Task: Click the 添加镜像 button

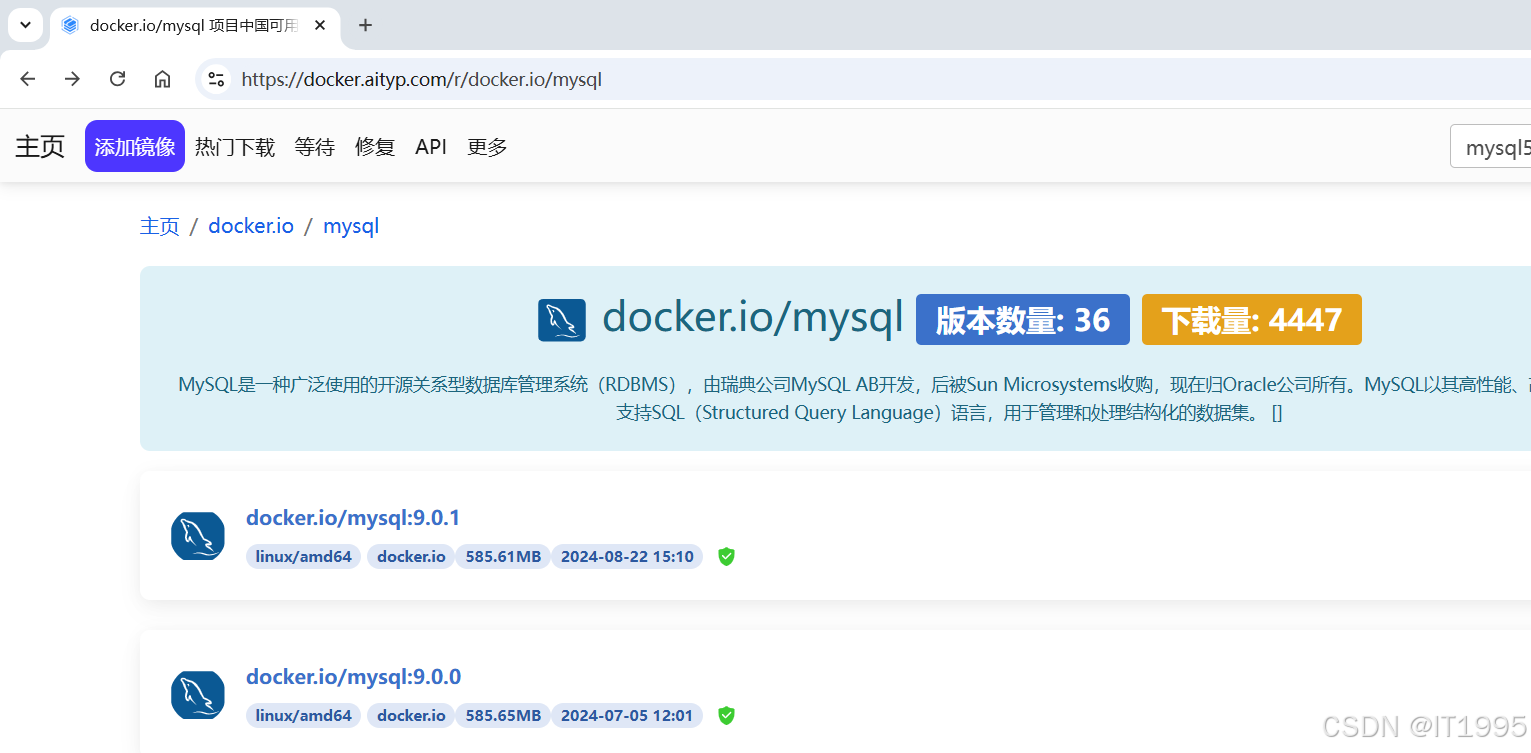Action: (134, 146)
